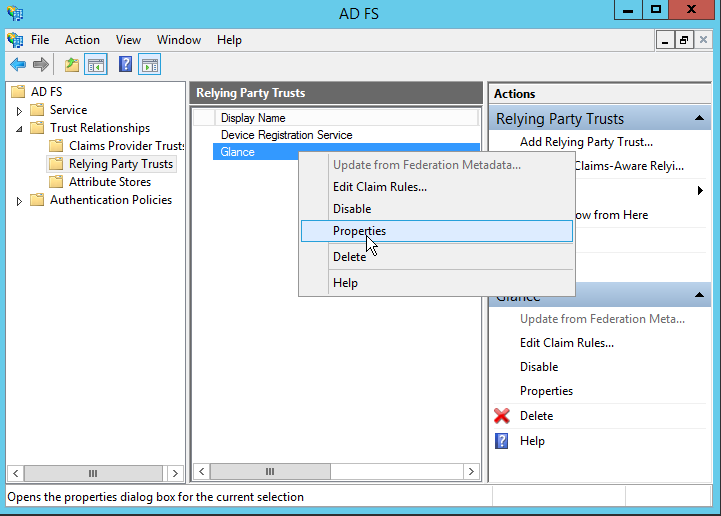Click the Back arrow toolbar icon
The width and height of the screenshot is (721, 516).
[x=18, y=65]
